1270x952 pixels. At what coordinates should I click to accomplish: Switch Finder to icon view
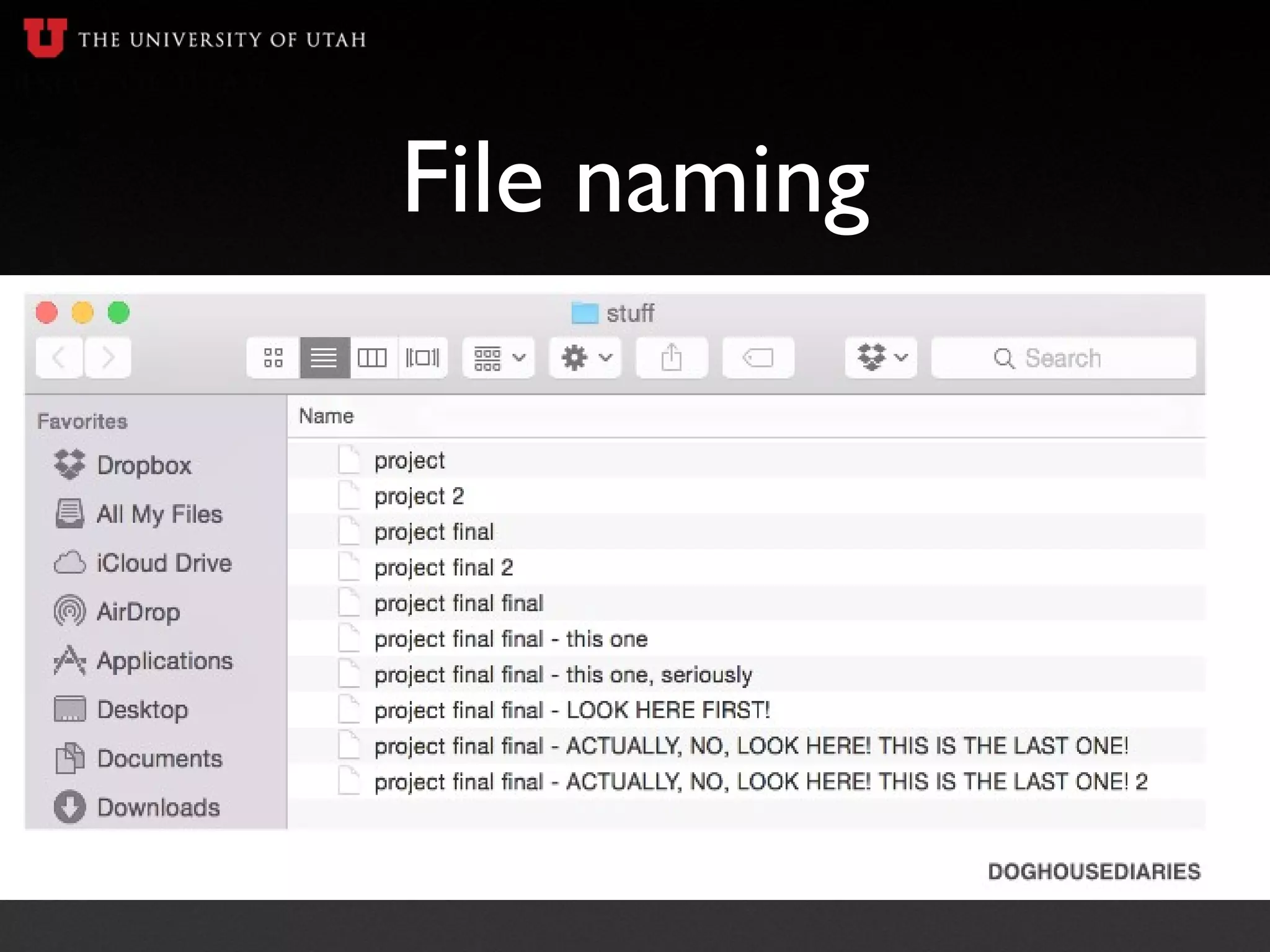(273, 358)
